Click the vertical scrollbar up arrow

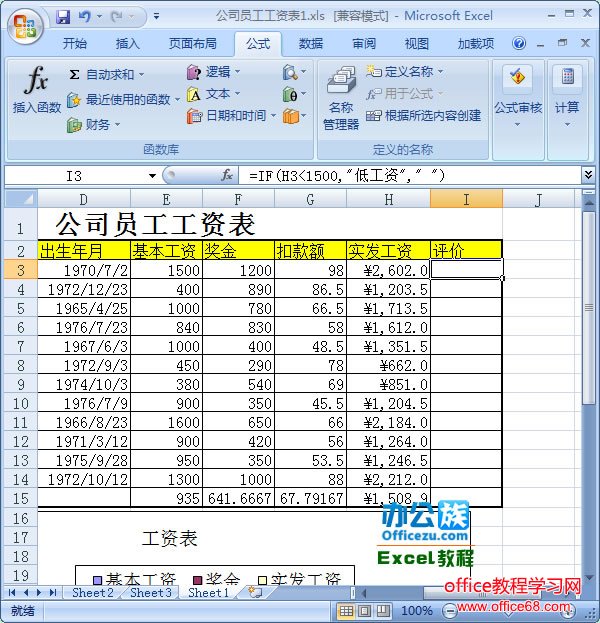click(589, 204)
